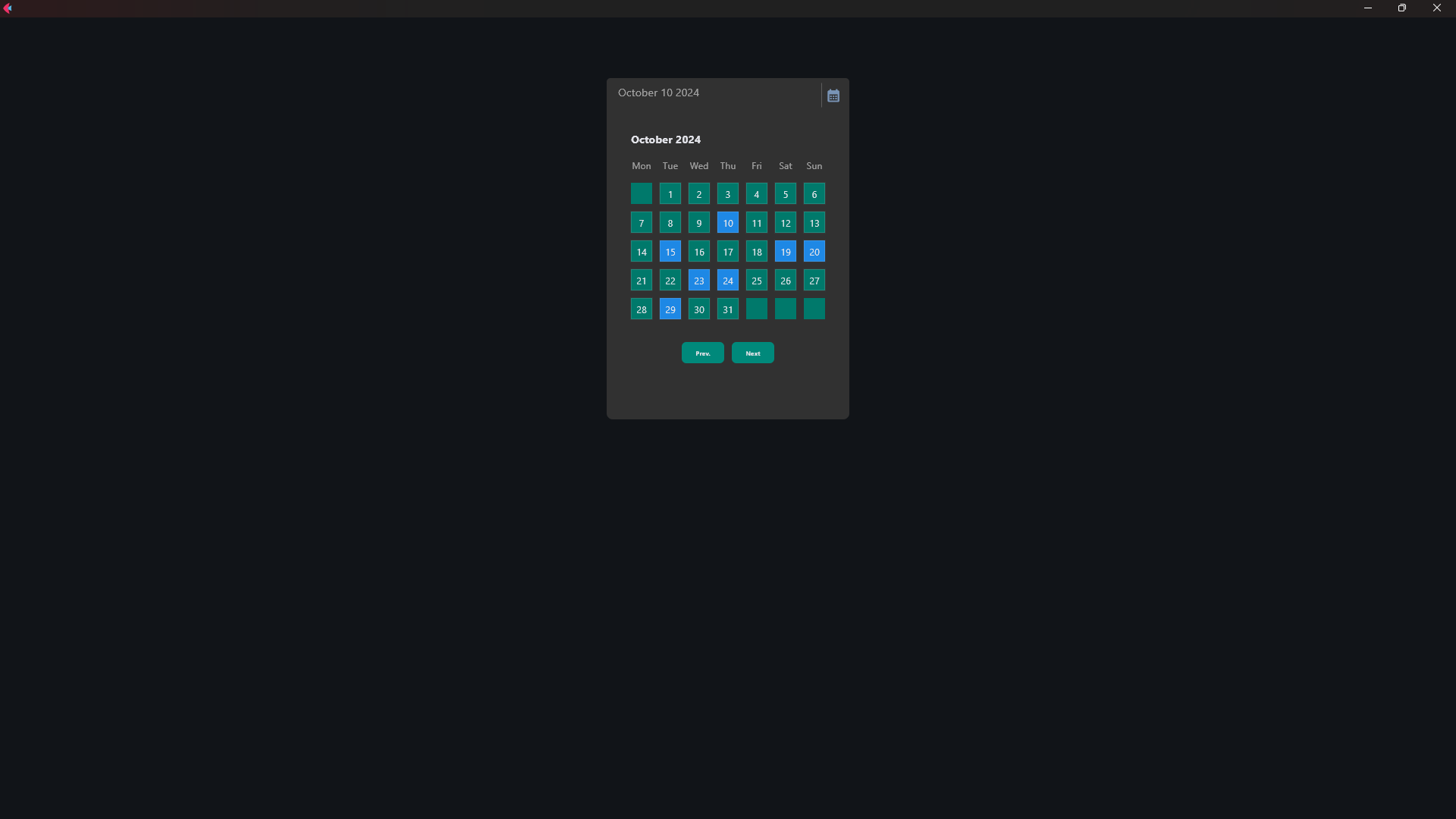The image size is (1456, 819).
Task: Click day 23 in the calendar
Action: pos(698,281)
